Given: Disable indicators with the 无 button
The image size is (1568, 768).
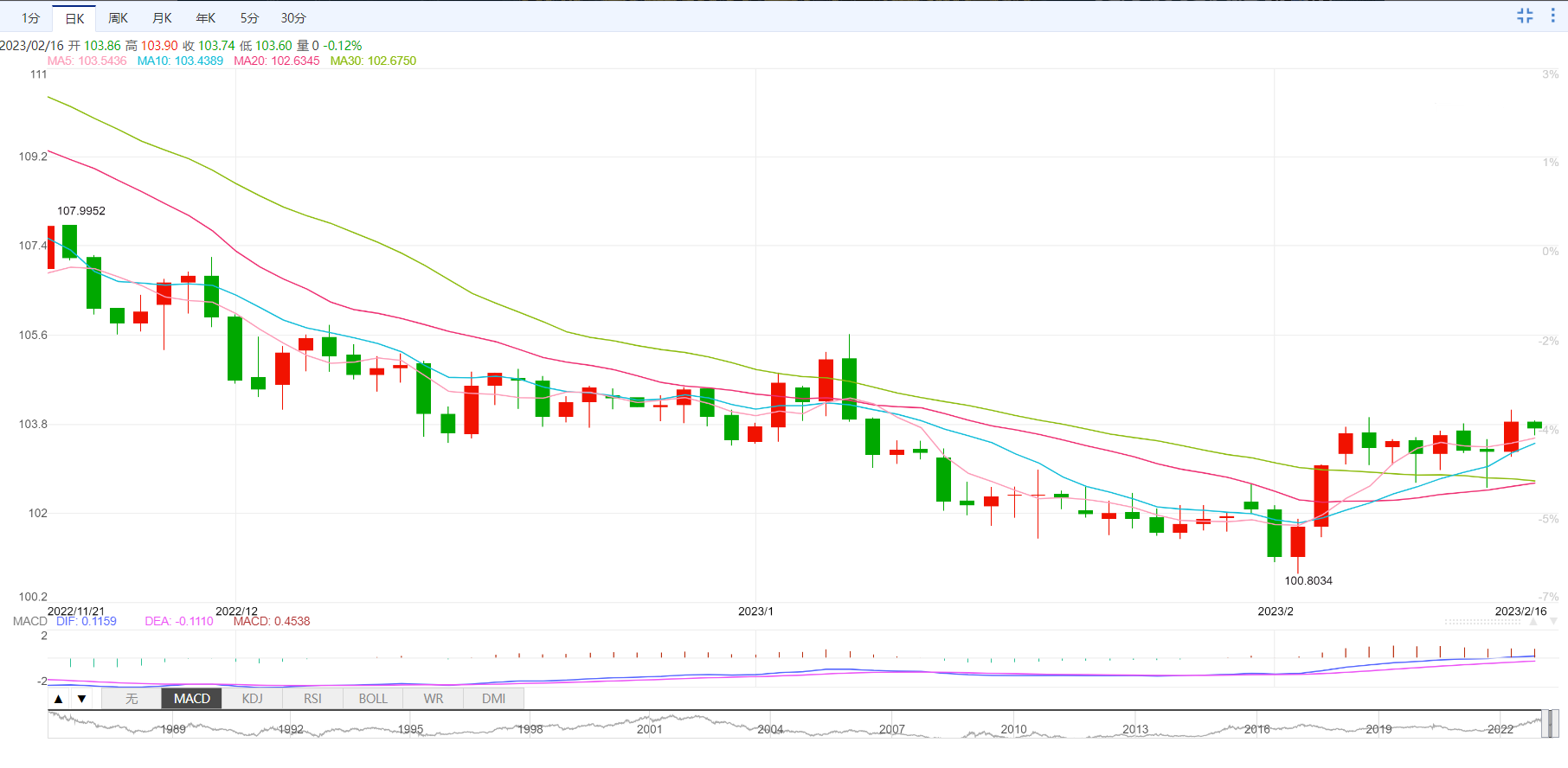Looking at the screenshot, I should 132,699.
